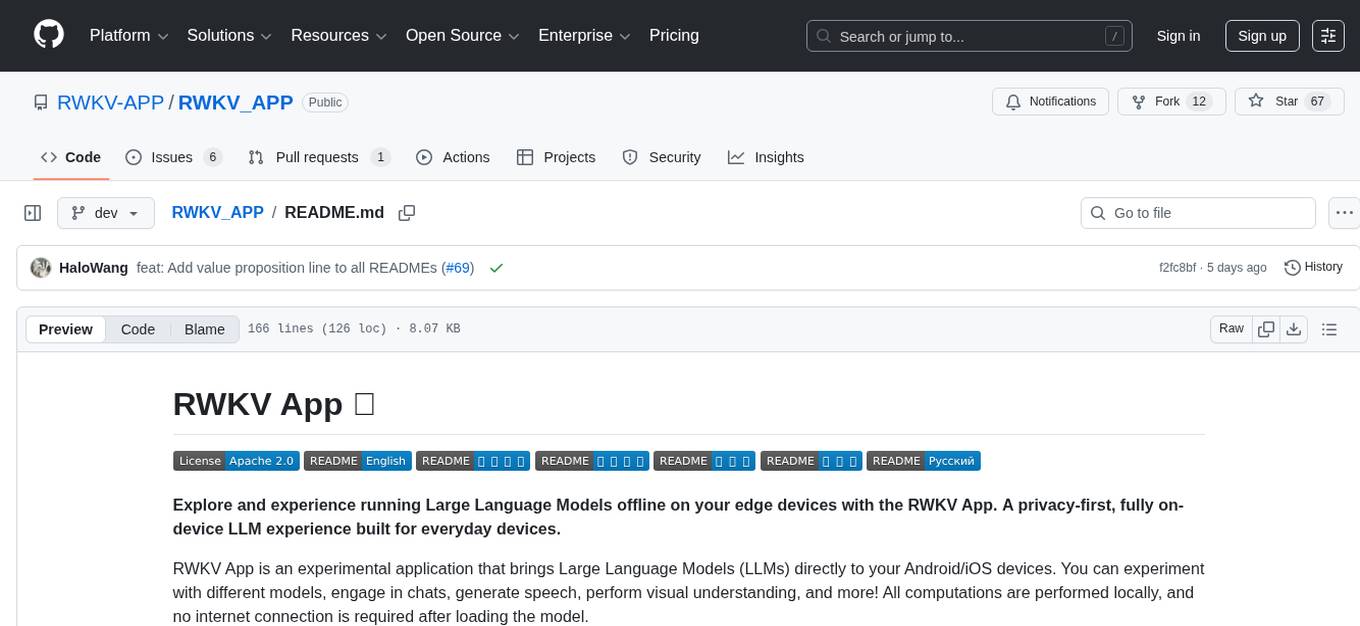Viewport: 1360px width, 626px height.
Task: Switch to Code view of file
Action: [x=138, y=329]
